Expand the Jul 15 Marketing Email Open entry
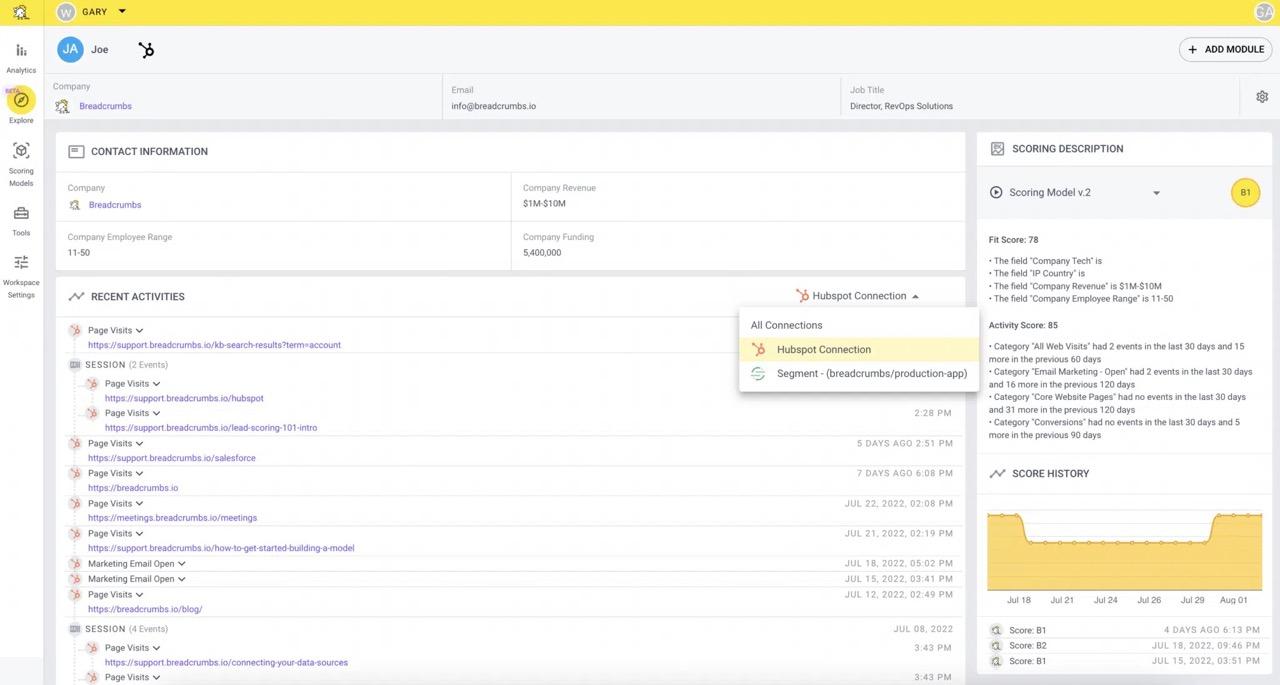The image size is (1280, 685). (x=181, y=579)
